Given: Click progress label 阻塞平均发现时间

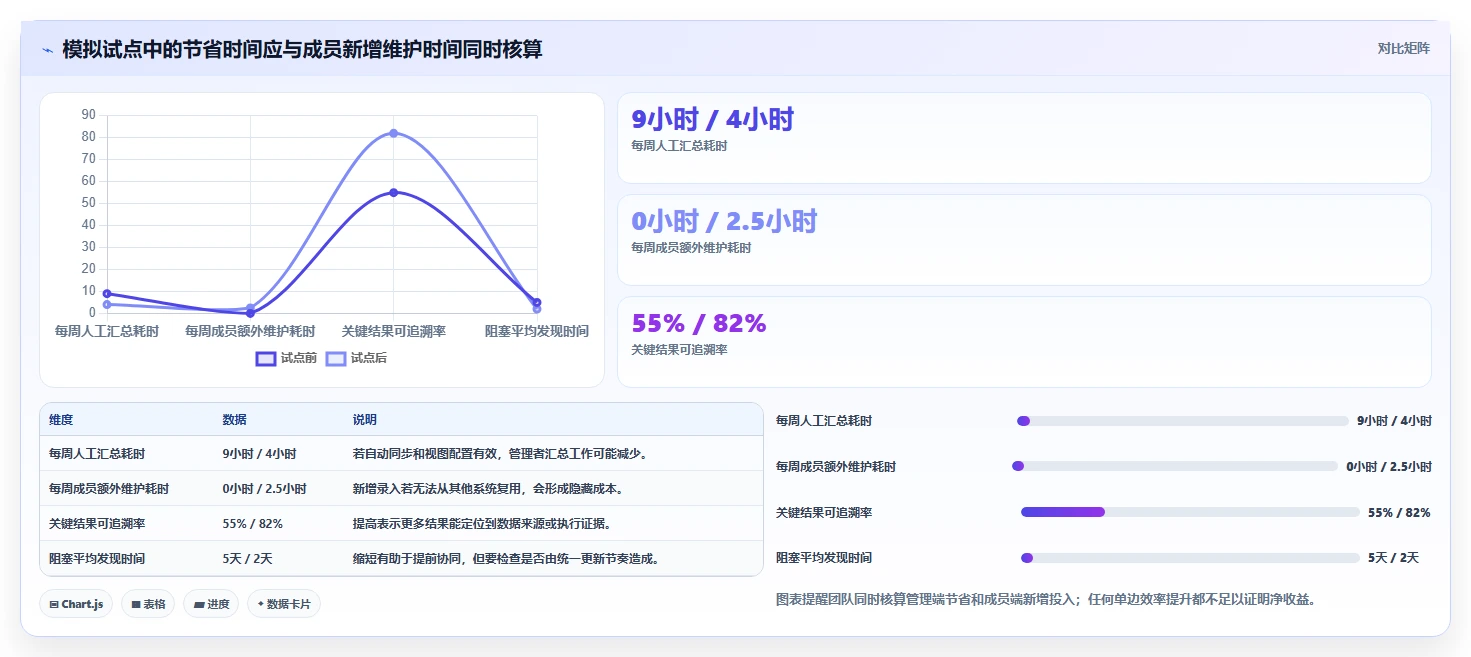Looking at the screenshot, I should coord(824,558).
